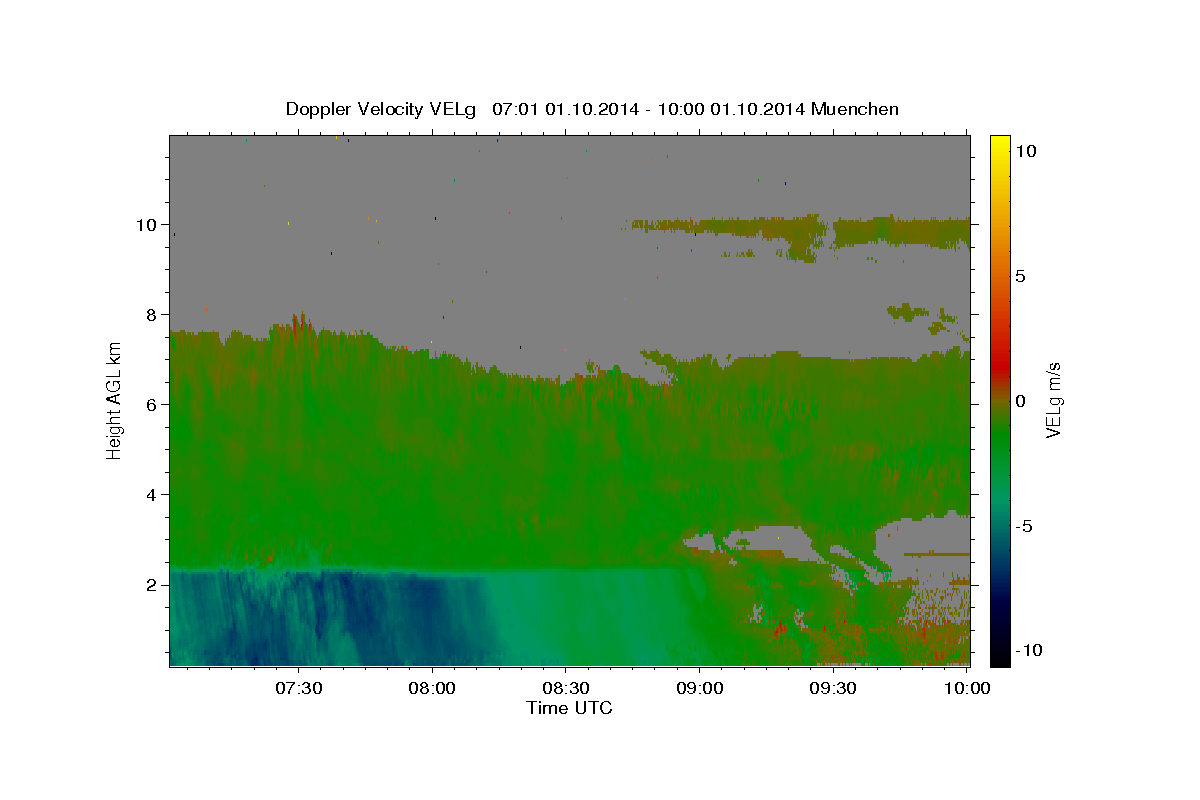Click the height axis label '6'
The width and height of the screenshot is (1200, 800).
tap(154, 404)
